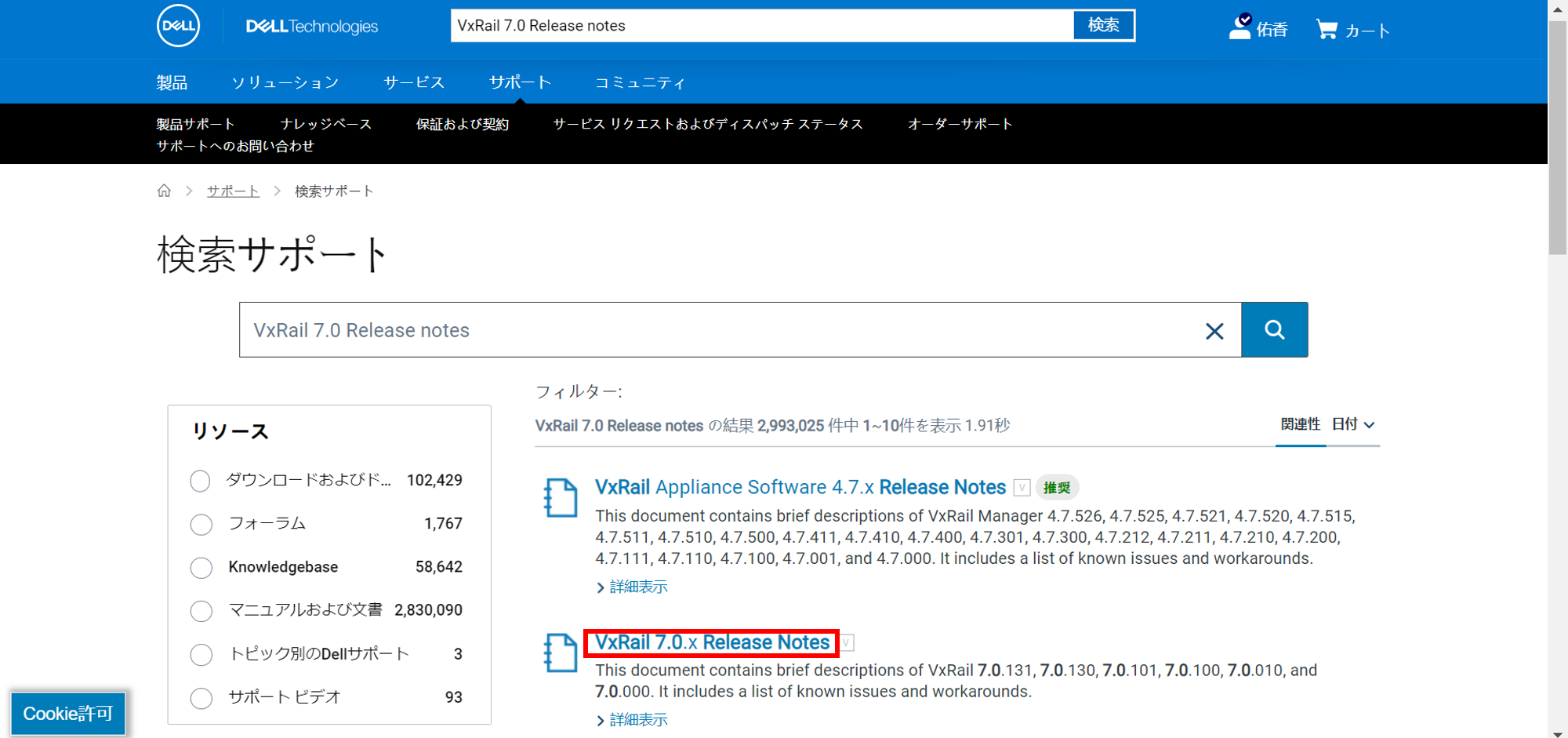This screenshot has width=1568, height=738.
Task: Select the ダウンロードおよびド... resource filter
Action: point(201,481)
